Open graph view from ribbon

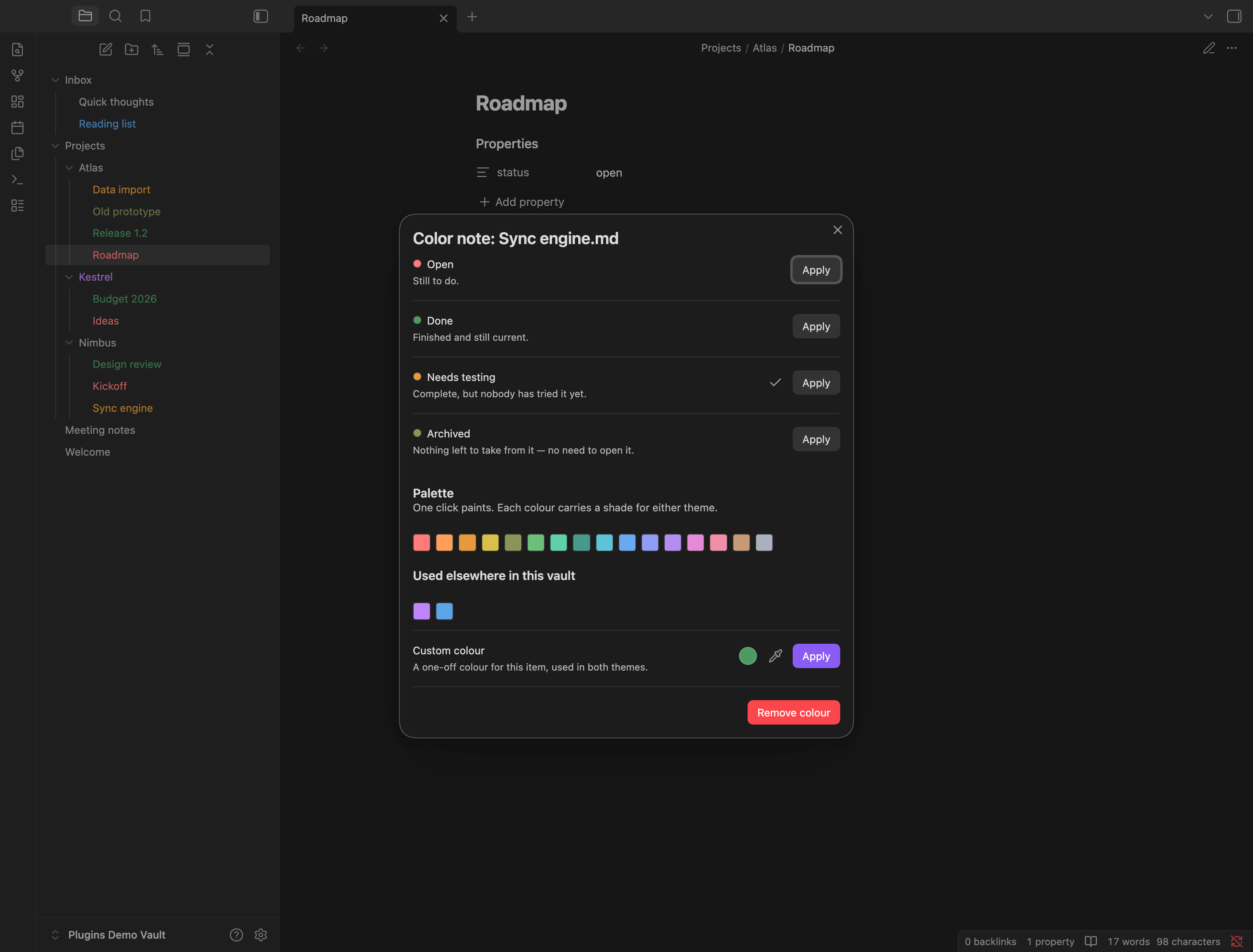pyautogui.click(x=17, y=76)
